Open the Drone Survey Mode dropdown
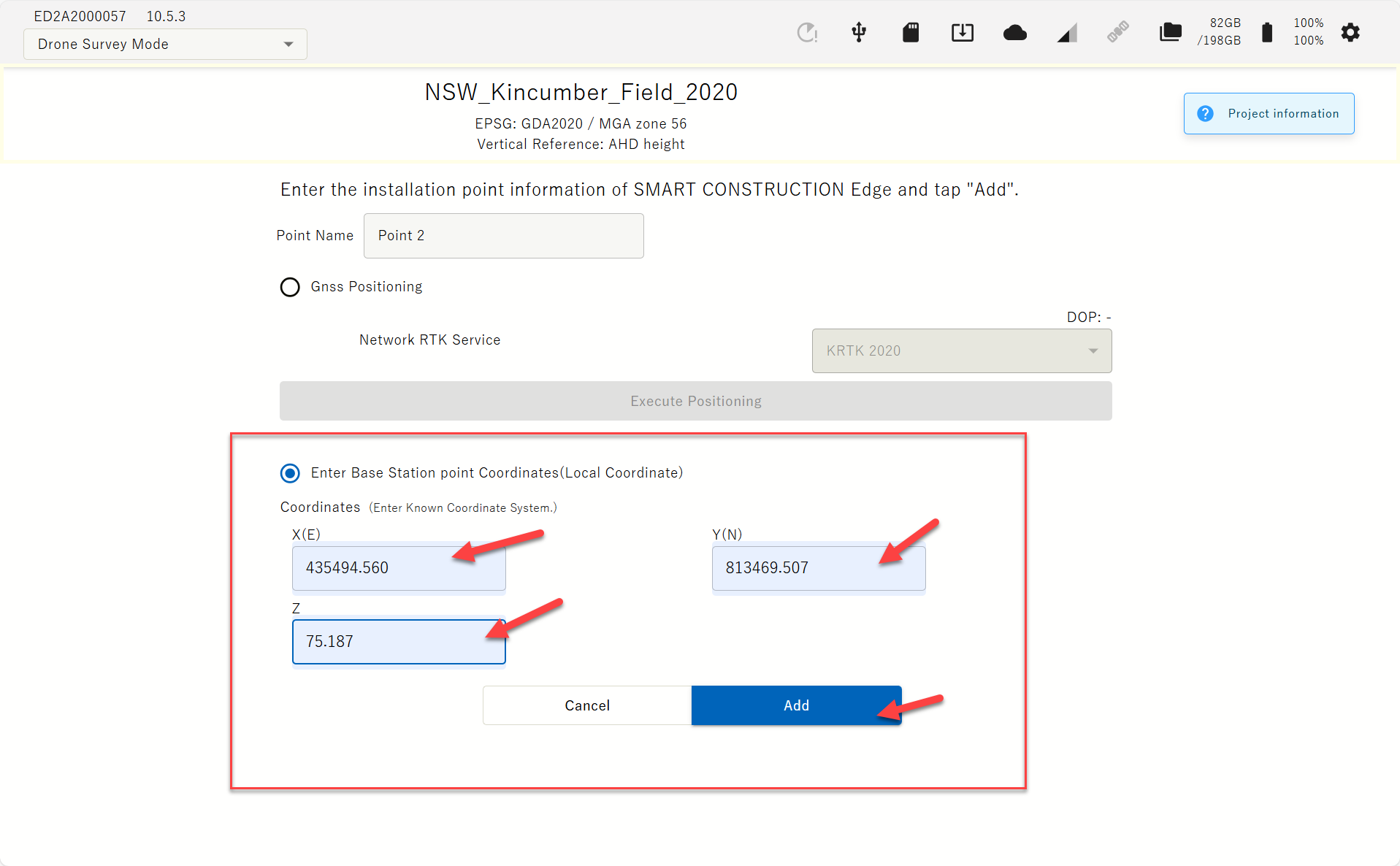Image resolution: width=1400 pixels, height=866 pixels. click(165, 44)
